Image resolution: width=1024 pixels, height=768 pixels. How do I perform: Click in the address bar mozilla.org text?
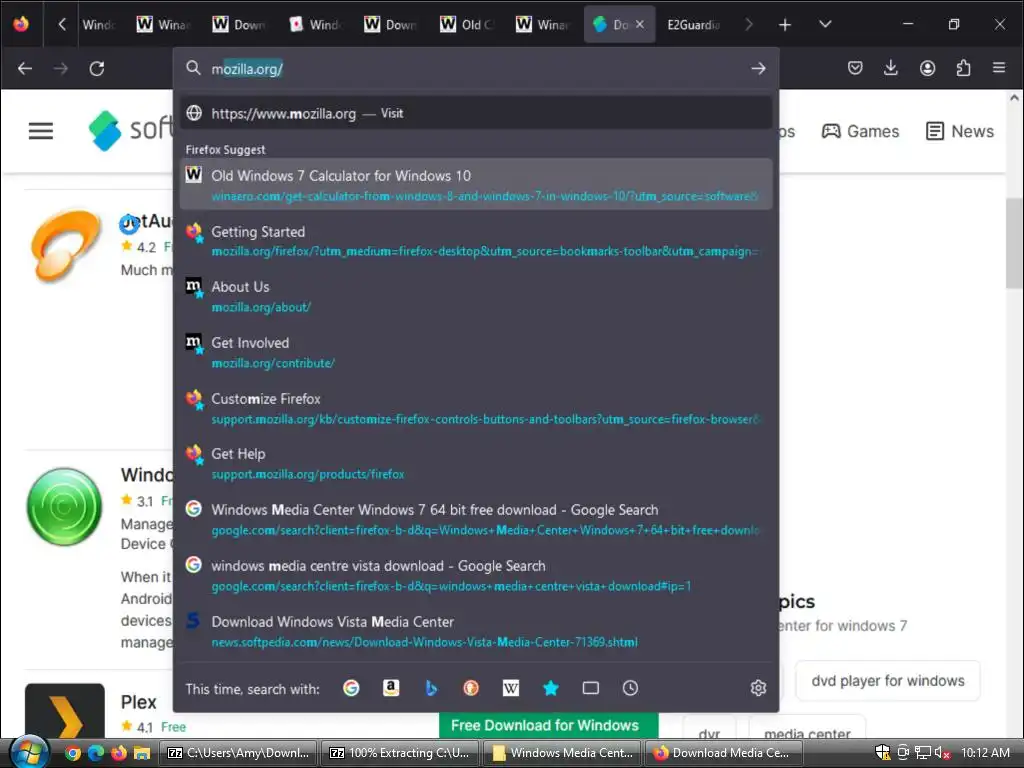tap(247, 69)
